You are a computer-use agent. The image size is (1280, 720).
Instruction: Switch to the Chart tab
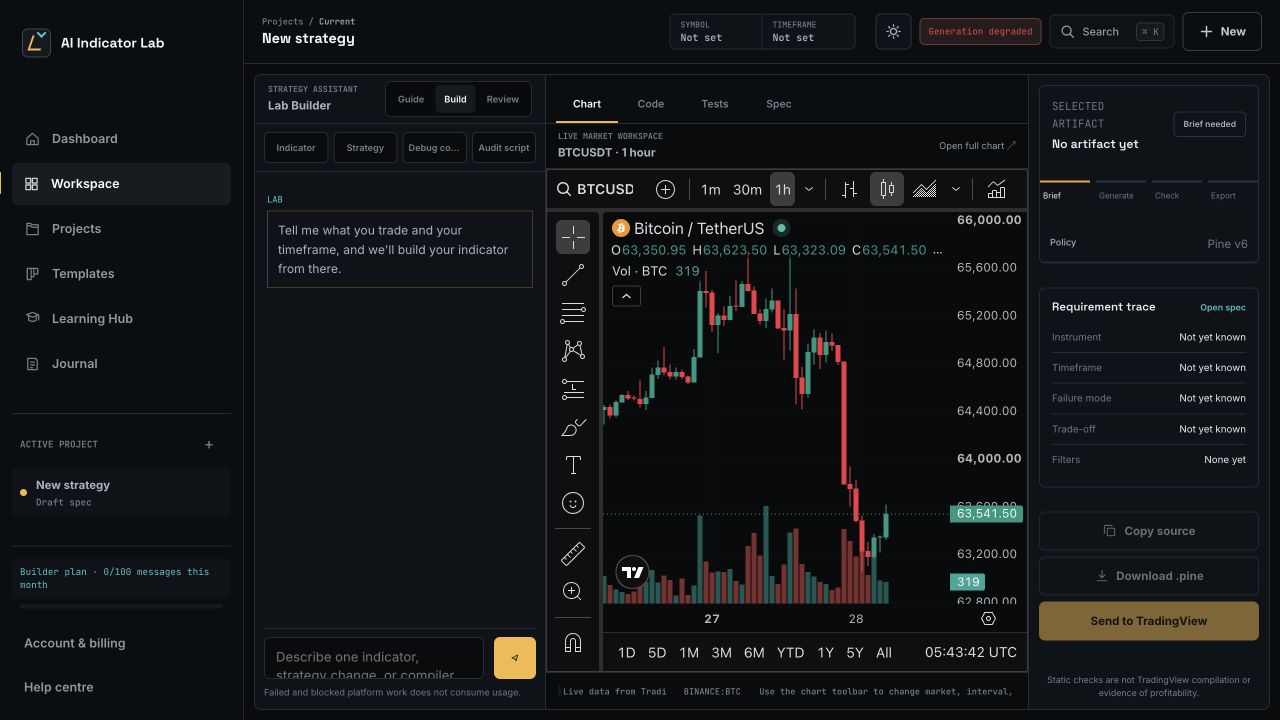(x=587, y=104)
